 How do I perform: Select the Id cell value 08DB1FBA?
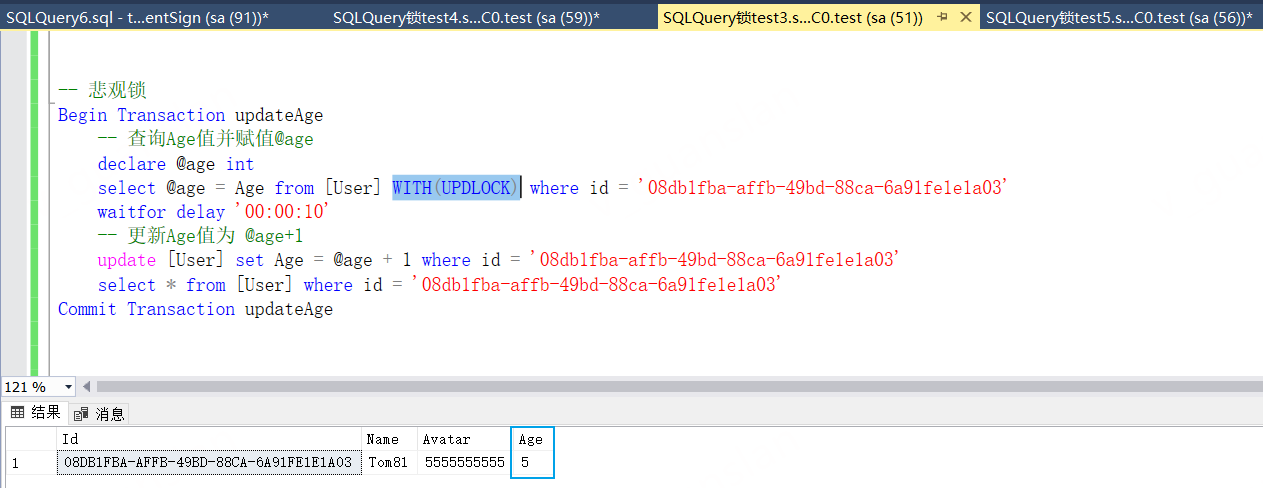pyautogui.click(x=208, y=463)
